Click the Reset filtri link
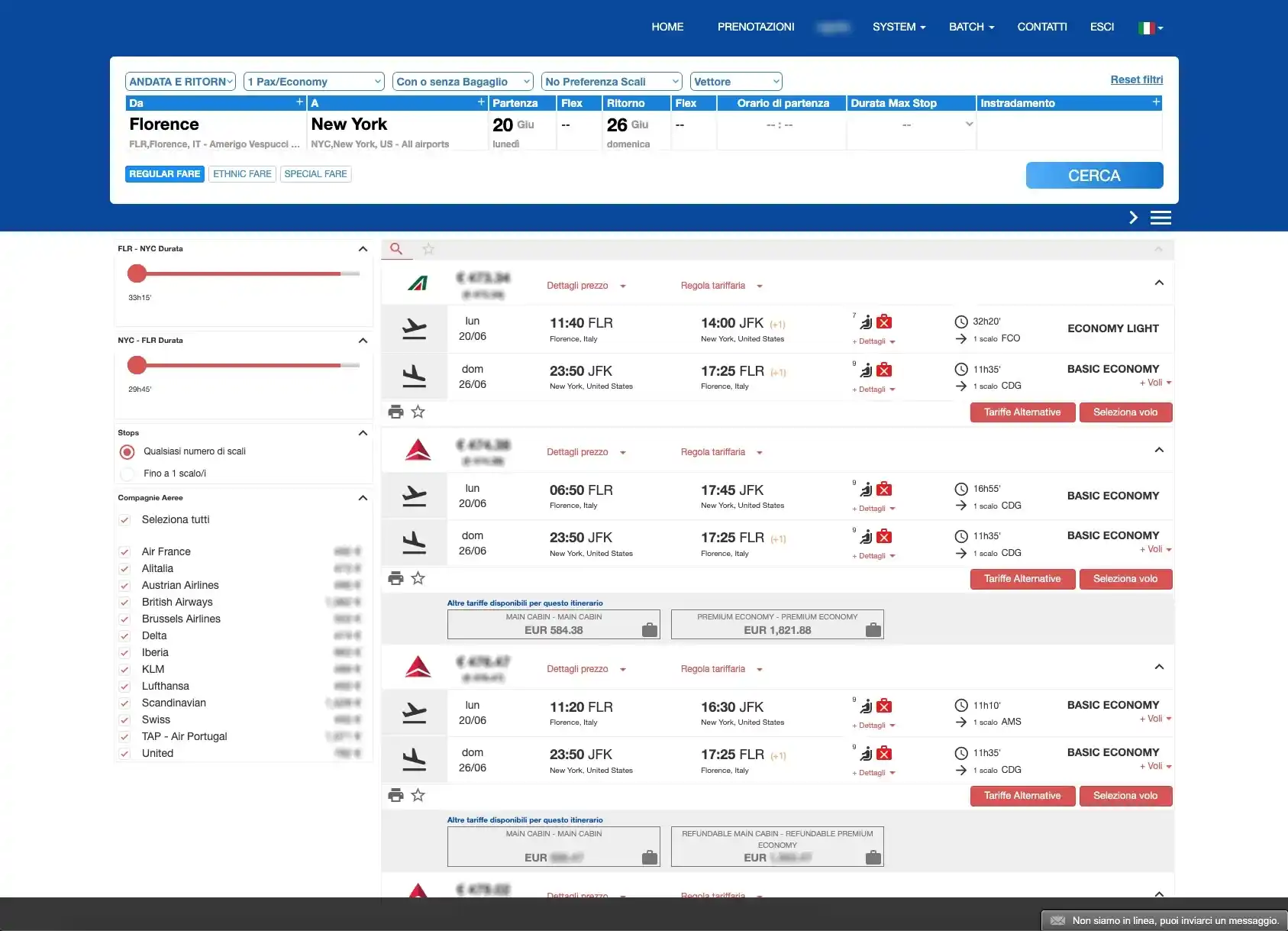 coord(1136,79)
